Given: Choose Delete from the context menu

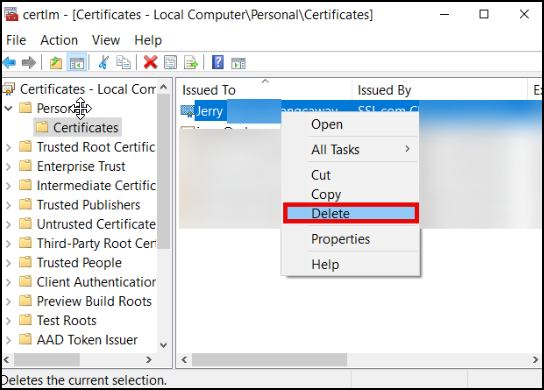Looking at the screenshot, I should pos(351,213).
